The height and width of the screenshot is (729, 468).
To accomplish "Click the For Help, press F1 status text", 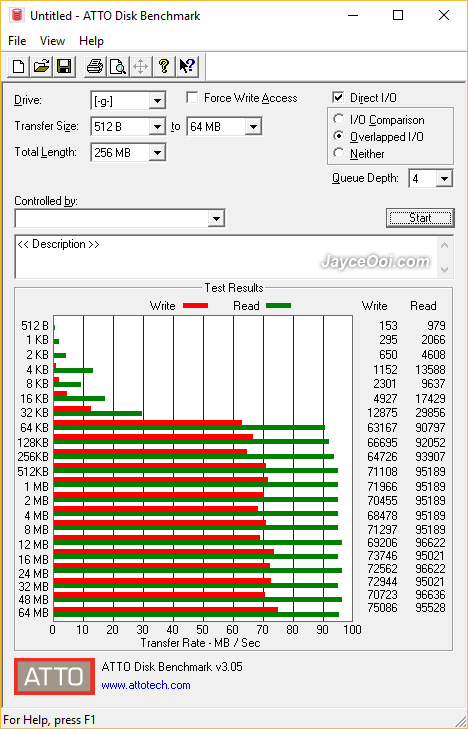I will click(x=50, y=720).
